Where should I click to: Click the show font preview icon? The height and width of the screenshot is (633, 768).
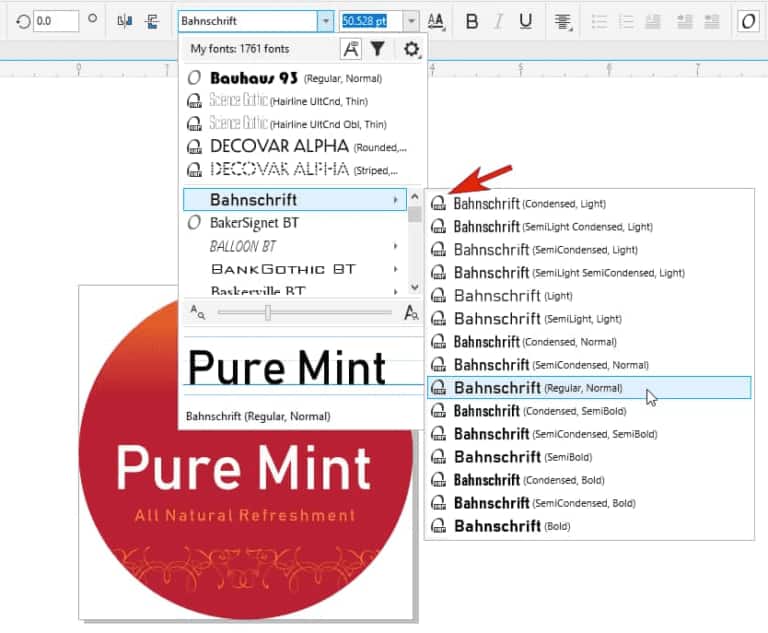point(350,48)
